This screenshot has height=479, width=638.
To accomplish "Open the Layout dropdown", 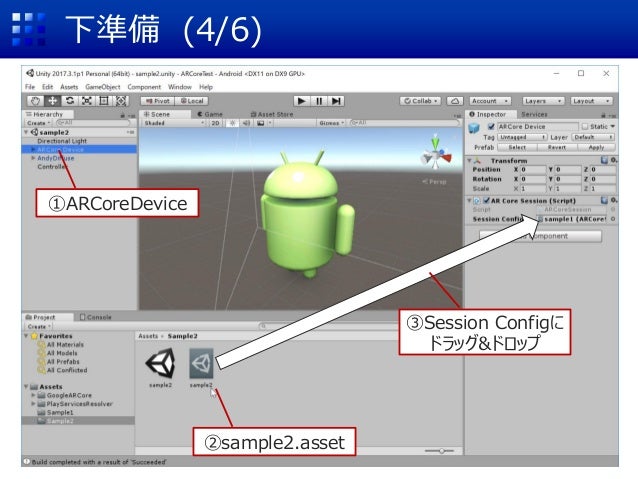I will click(591, 101).
